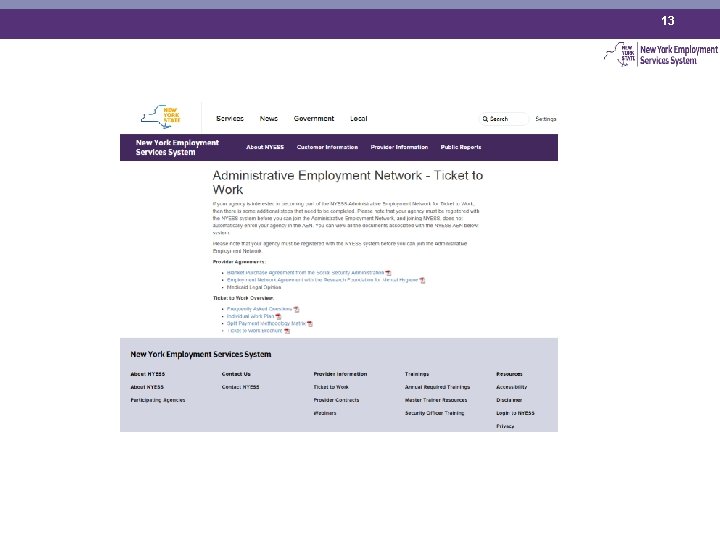Viewport: 720px width, 540px height.
Task: Open Privacy footer link
Action: [x=505, y=427]
